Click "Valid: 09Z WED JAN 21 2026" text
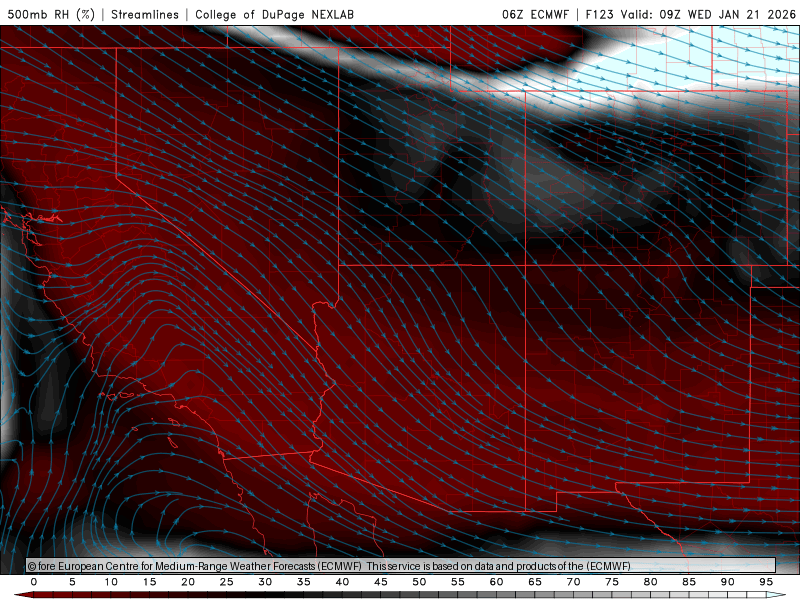Image resolution: width=800 pixels, height=600 pixels. (708, 14)
